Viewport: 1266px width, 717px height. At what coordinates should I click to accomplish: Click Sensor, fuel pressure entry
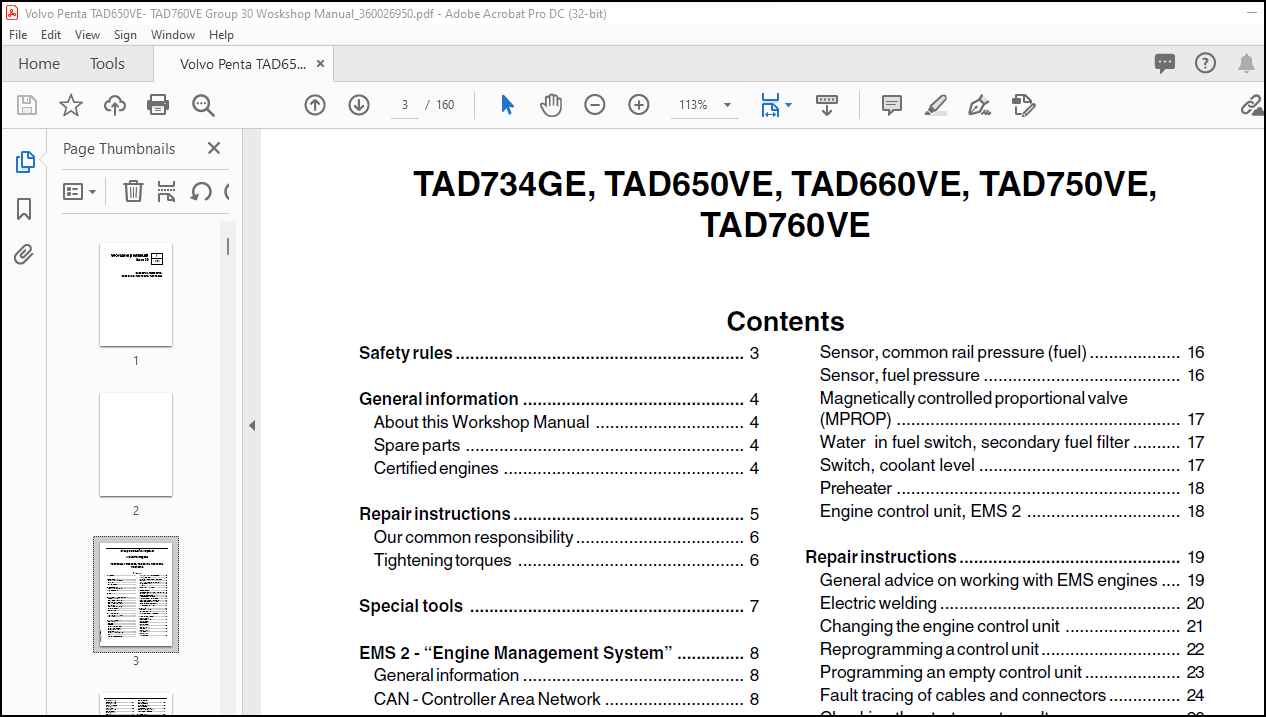1012,375
